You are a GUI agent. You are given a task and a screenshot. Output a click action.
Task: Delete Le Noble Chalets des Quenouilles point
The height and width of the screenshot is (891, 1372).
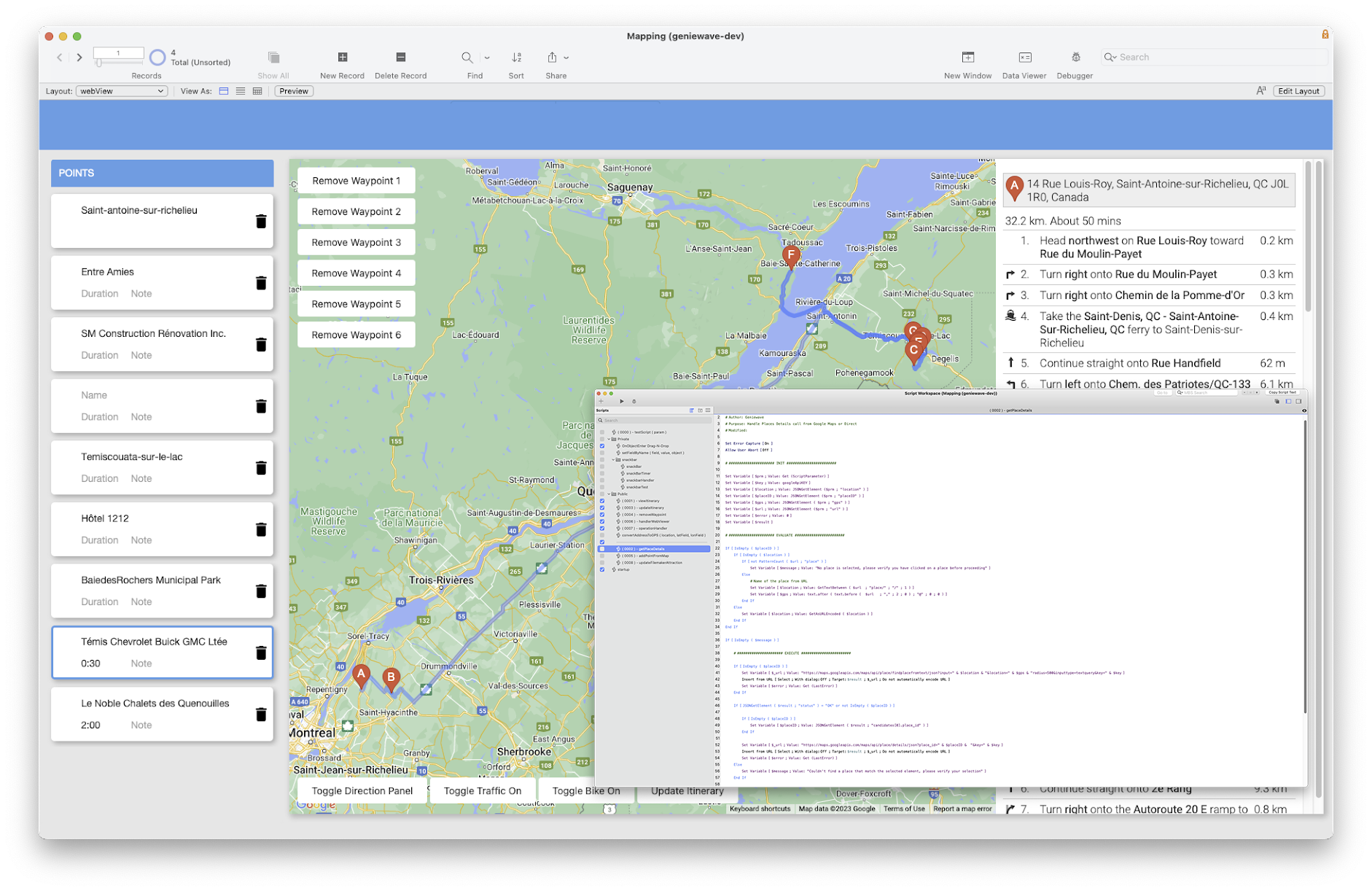point(261,714)
